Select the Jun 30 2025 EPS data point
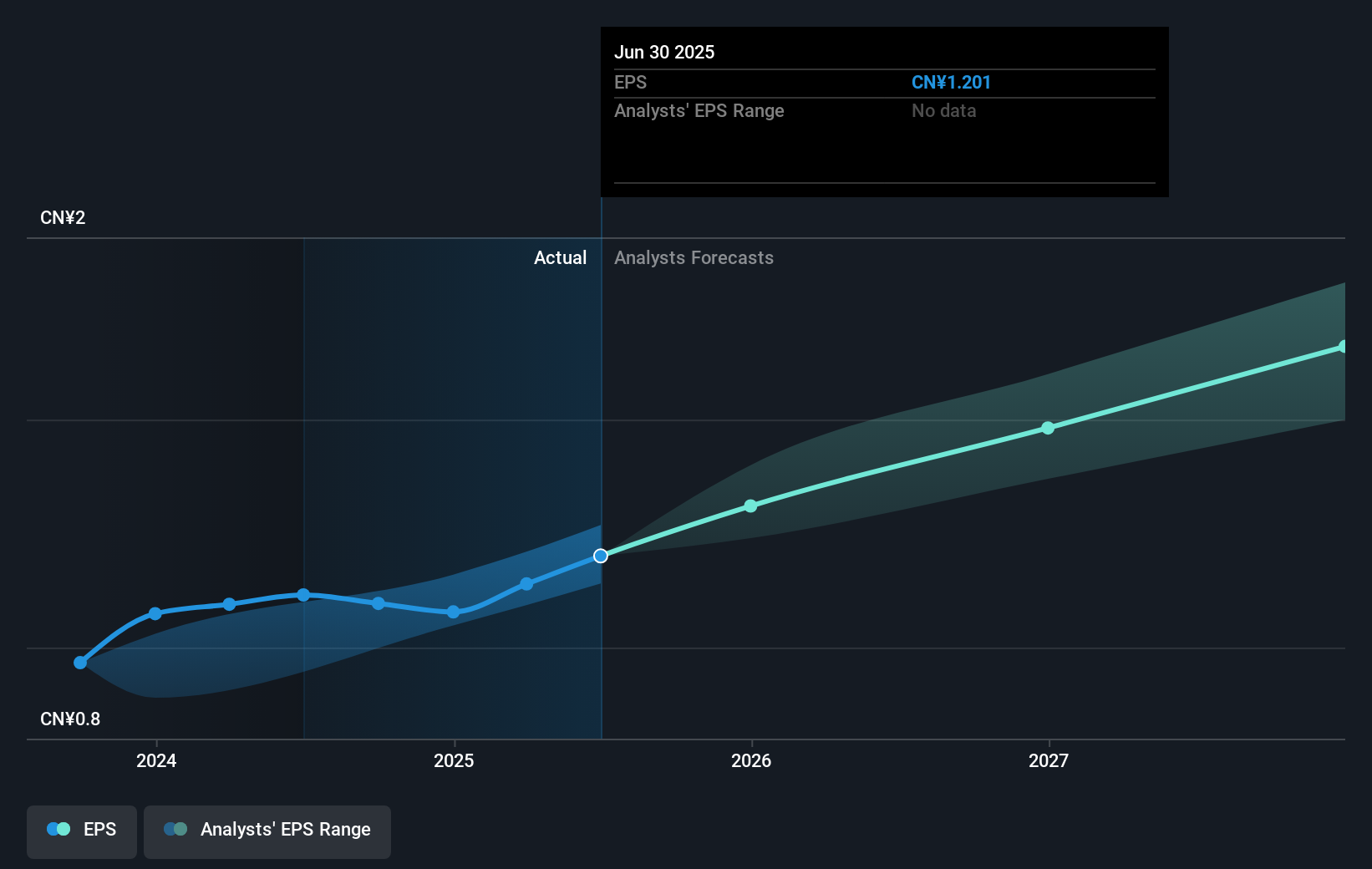Image resolution: width=1372 pixels, height=869 pixels. [601, 556]
